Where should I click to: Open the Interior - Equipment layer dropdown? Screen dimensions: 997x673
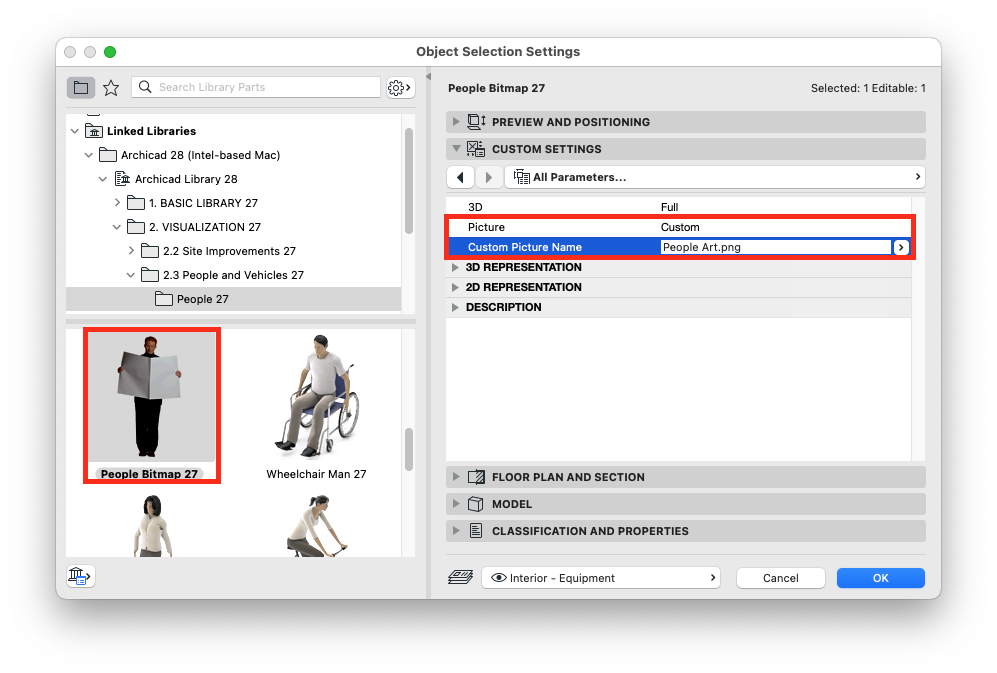pos(601,578)
